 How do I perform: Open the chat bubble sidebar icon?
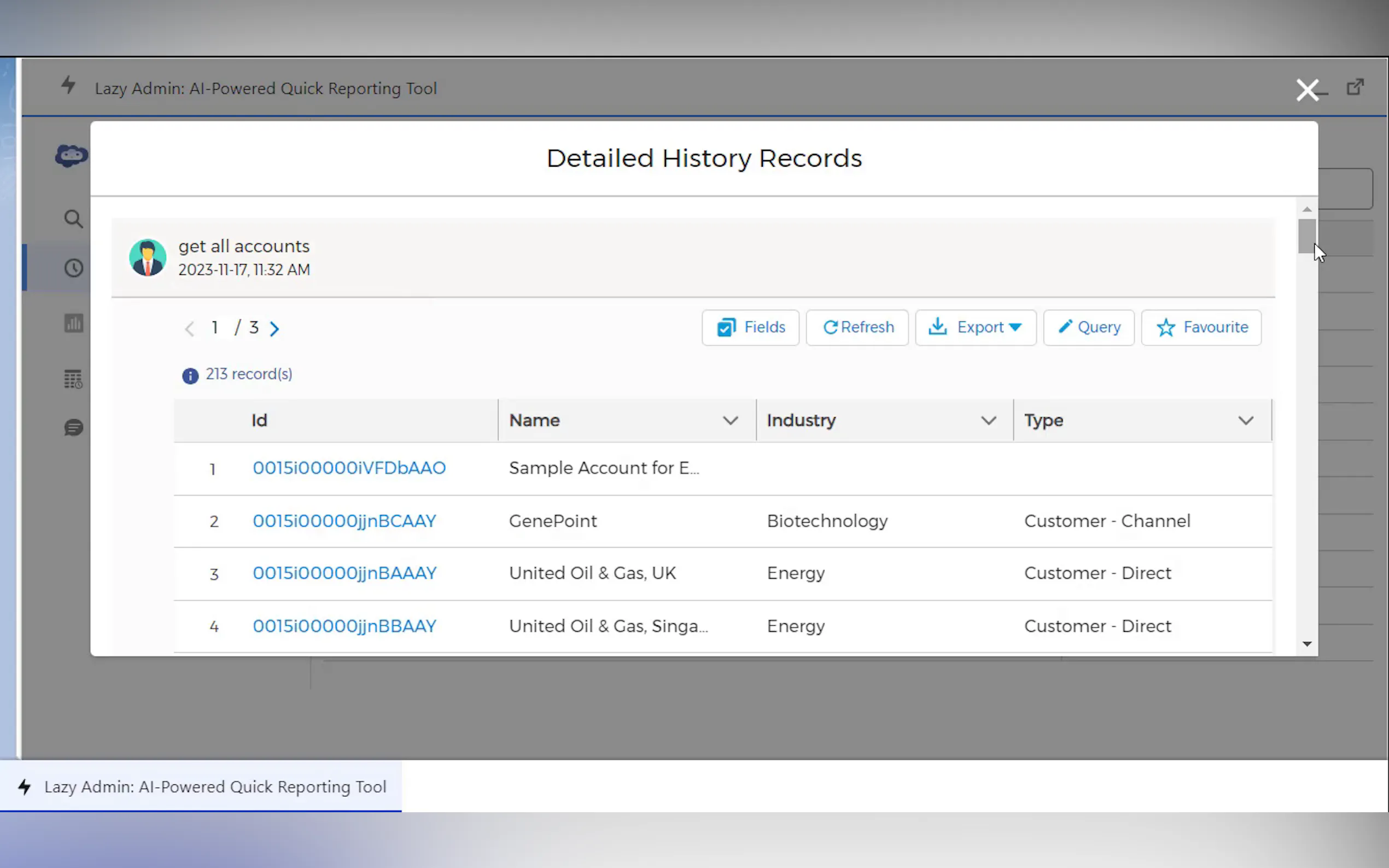(73, 427)
